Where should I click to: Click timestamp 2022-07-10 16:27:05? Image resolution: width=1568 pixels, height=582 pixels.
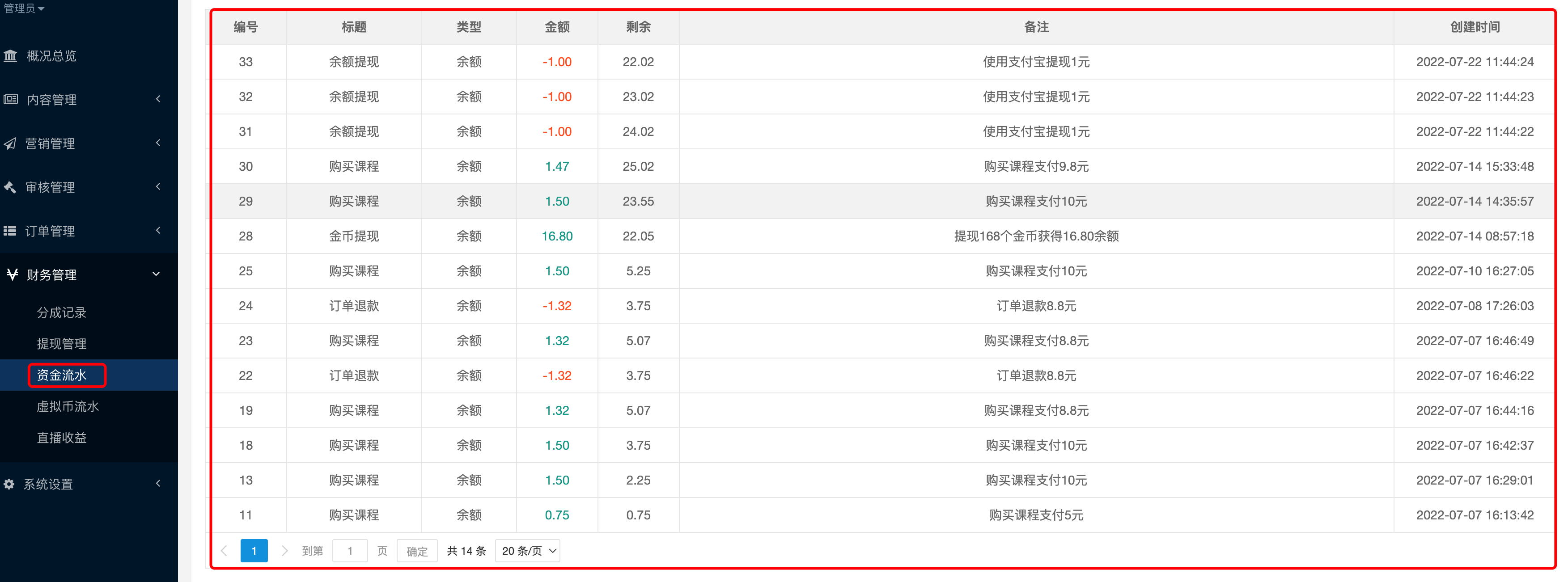pyautogui.click(x=1475, y=271)
